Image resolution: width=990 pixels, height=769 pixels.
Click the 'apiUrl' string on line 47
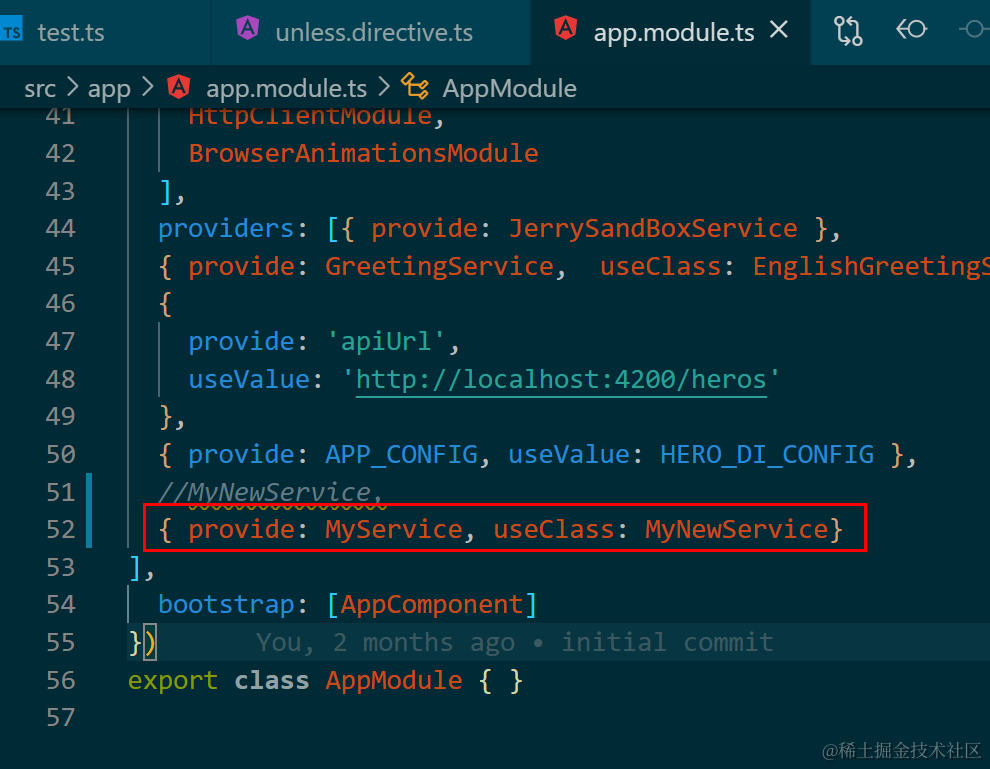click(x=386, y=342)
